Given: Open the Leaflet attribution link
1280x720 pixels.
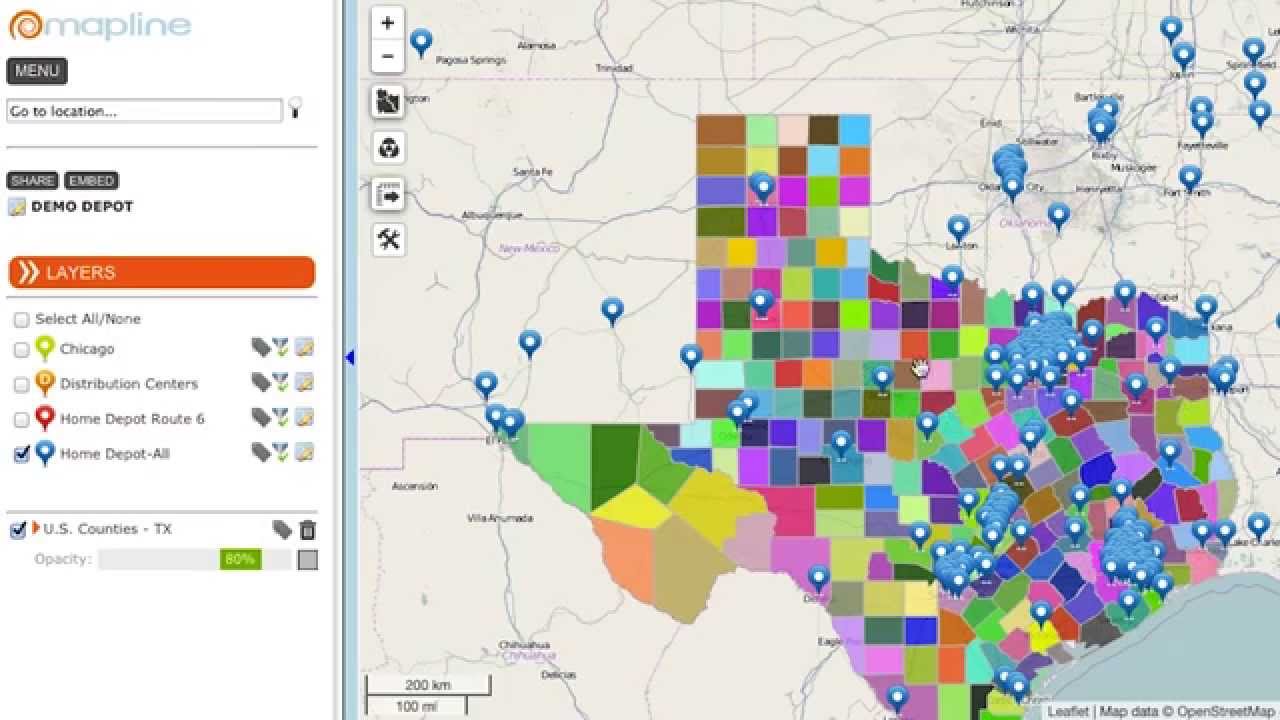Looking at the screenshot, I should pyautogui.click(x=1068, y=712).
